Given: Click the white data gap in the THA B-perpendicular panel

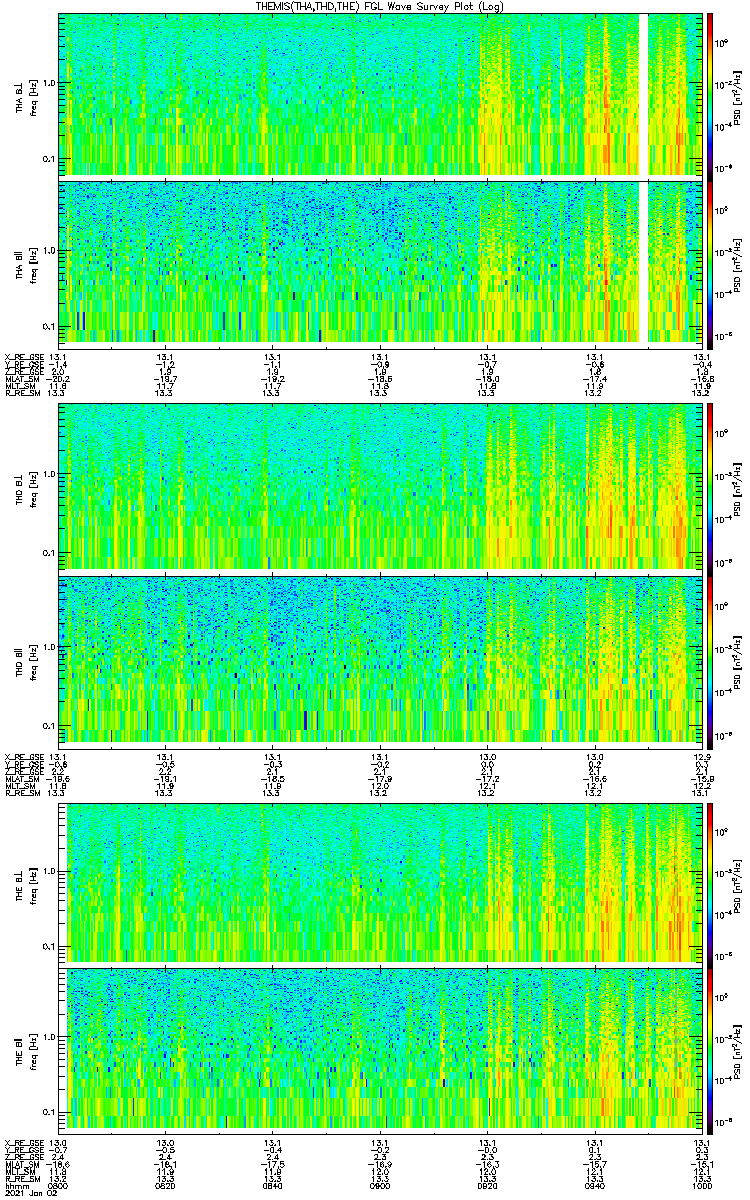Looking at the screenshot, I should 643,95.
